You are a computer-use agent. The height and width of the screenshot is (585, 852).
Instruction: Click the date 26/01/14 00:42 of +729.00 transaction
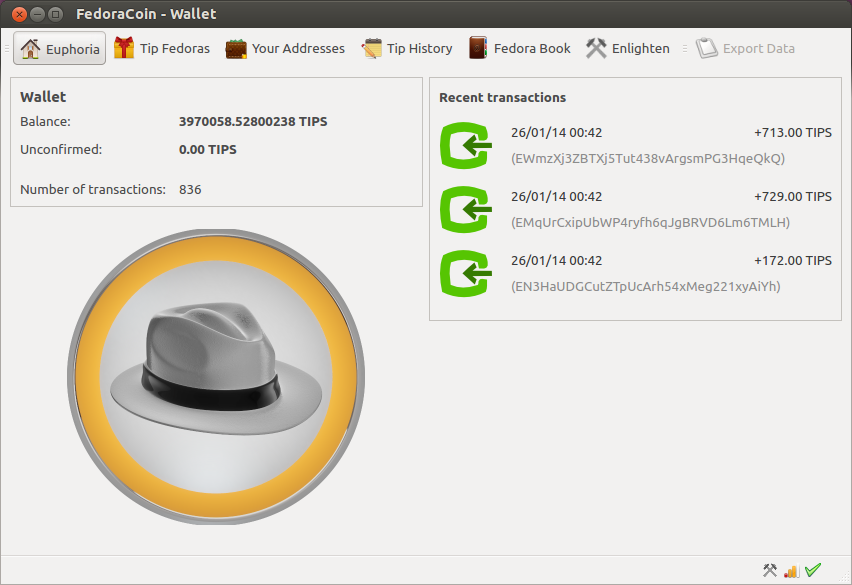(x=556, y=197)
